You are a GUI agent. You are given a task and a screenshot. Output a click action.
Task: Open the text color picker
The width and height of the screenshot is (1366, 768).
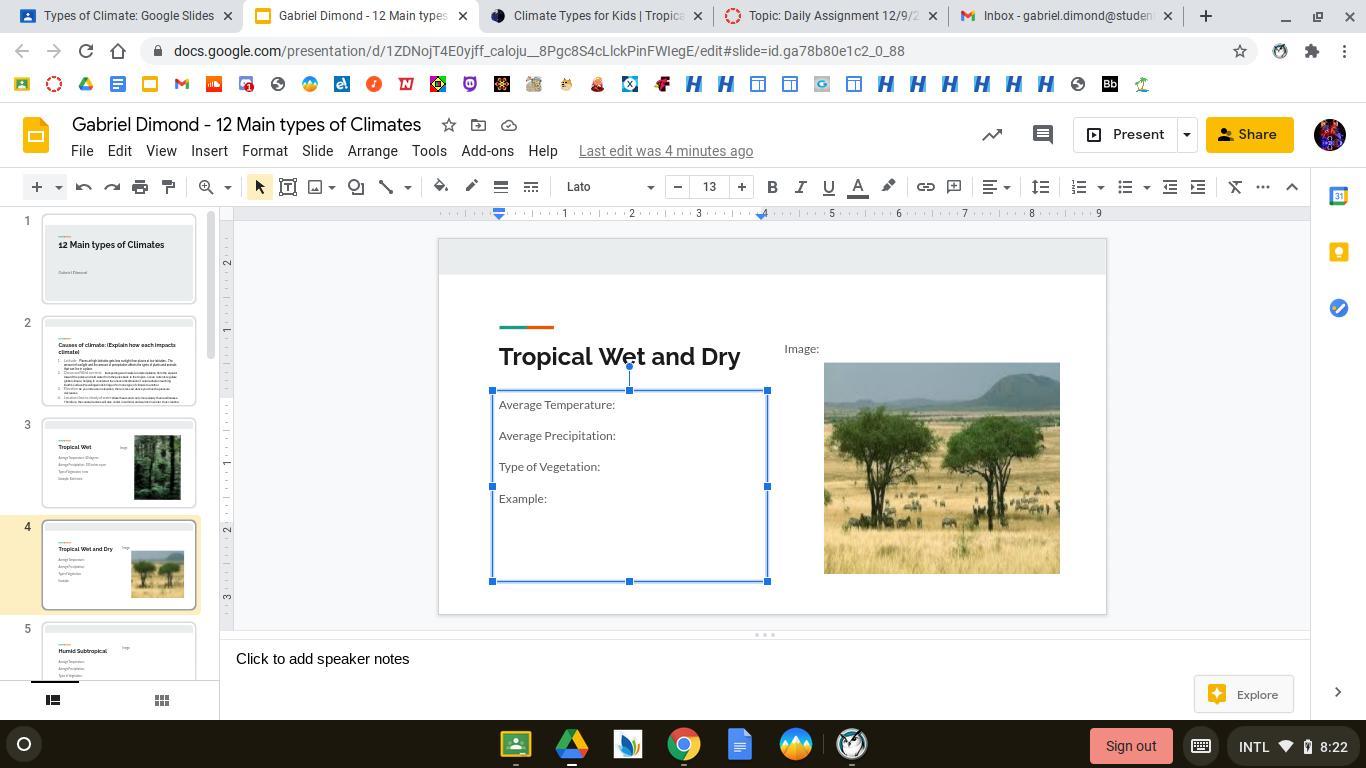857,187
